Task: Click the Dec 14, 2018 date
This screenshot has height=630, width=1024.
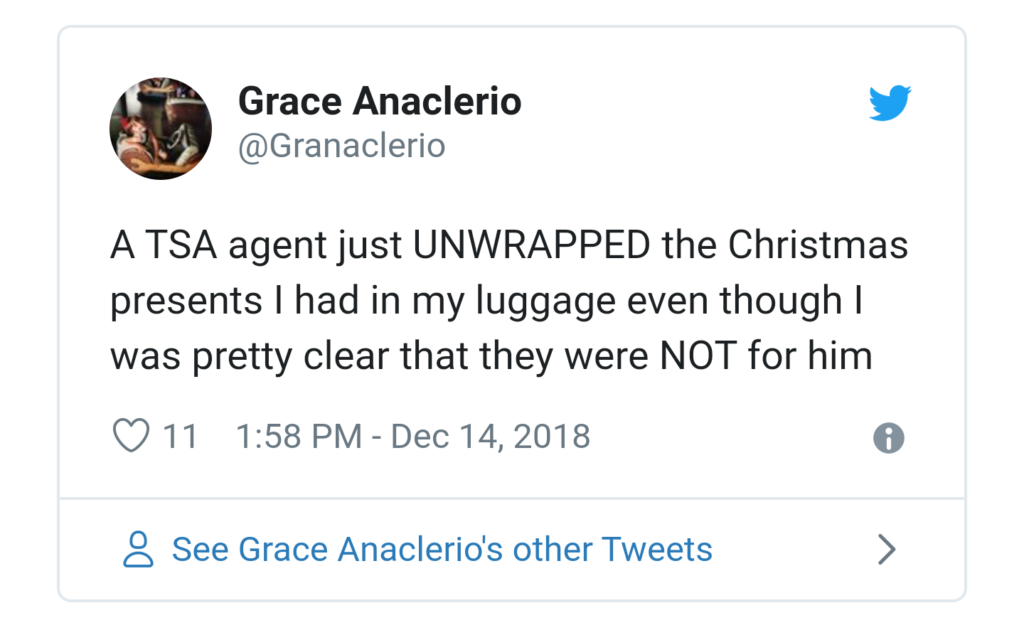Action: pyautogui.click(x=490, y=436)
